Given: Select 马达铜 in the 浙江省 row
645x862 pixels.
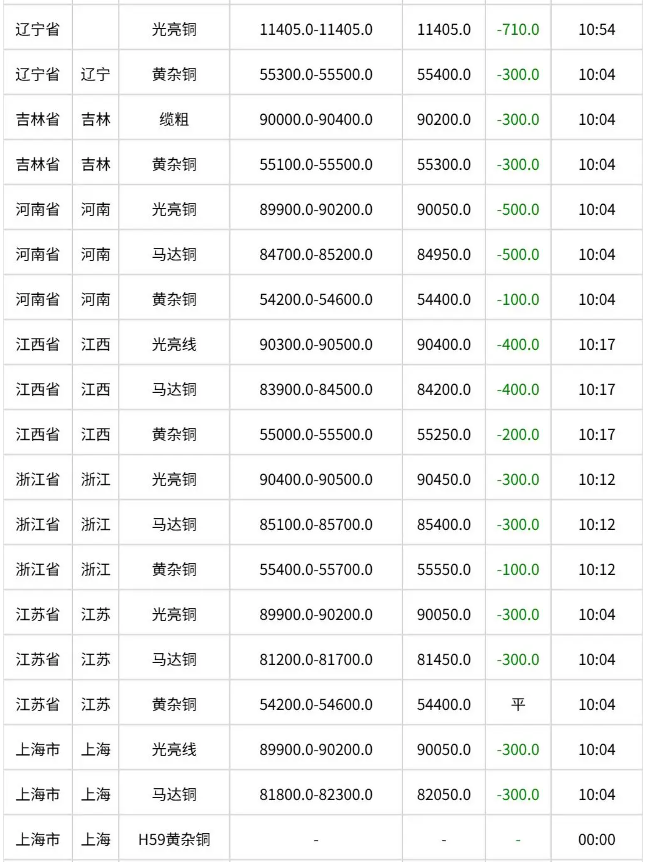Looking at the screenshot, I should click(174, 525).
